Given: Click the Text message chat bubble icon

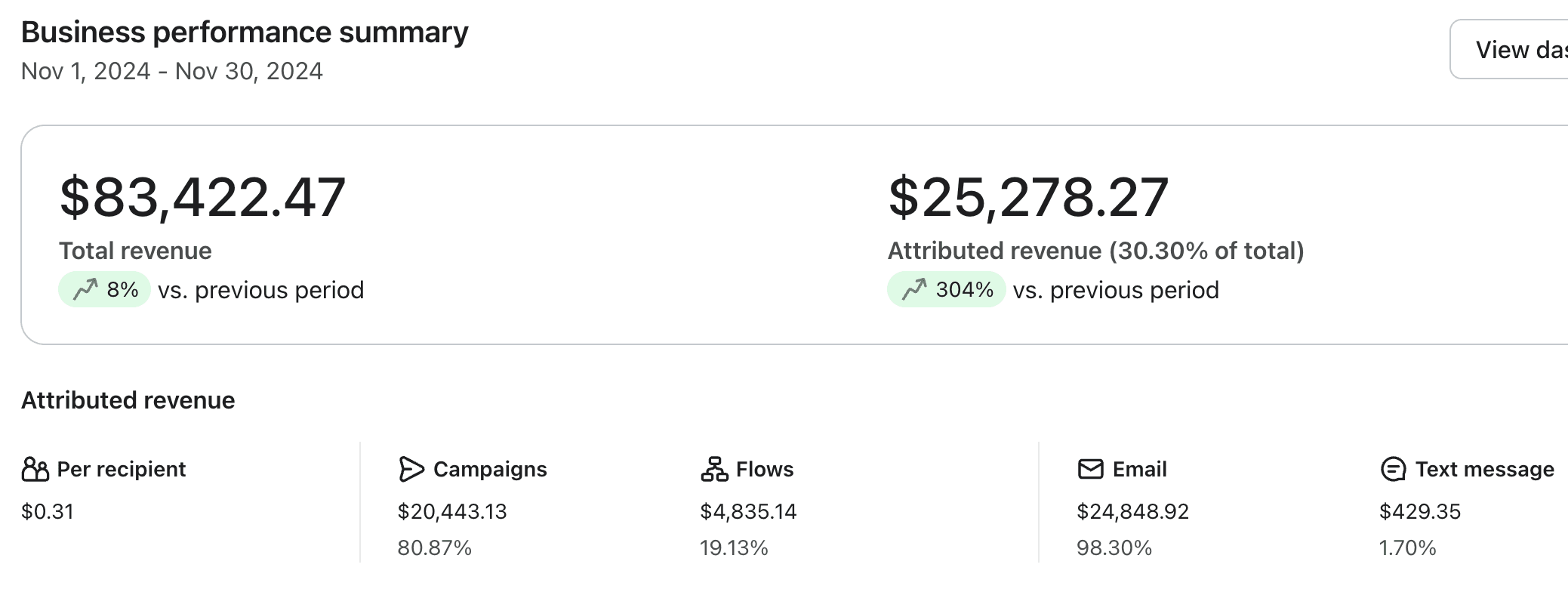Looking at the screenshot, I should (x=1393, y=469).
